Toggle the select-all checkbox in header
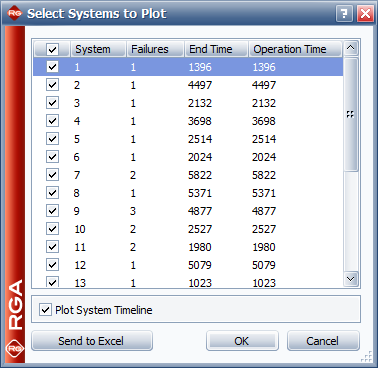This screenshot has width=378, height=368. pyautogui.click(x=52, y=50)
